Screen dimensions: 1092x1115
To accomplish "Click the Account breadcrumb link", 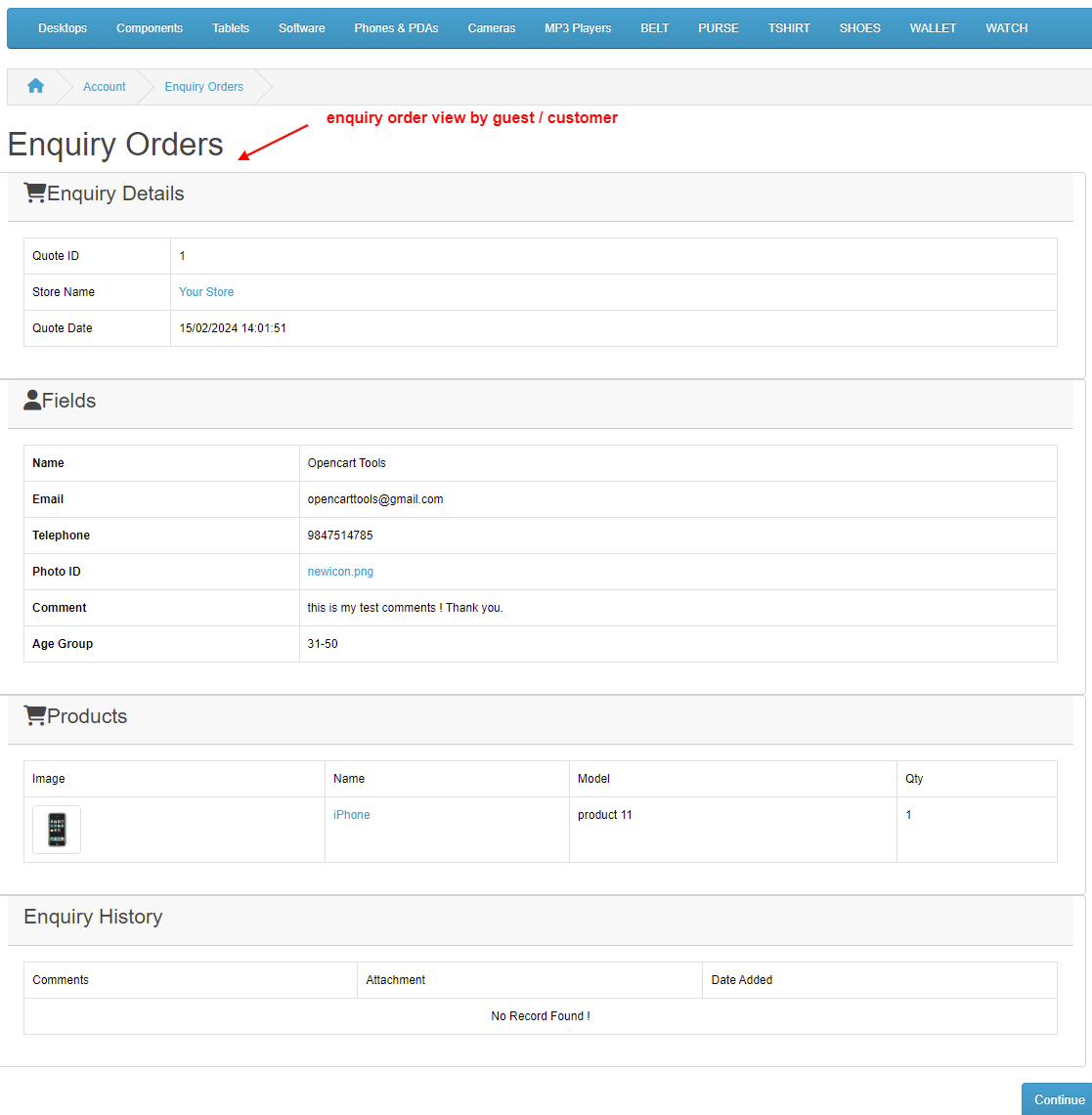I will tap(104, 87).
